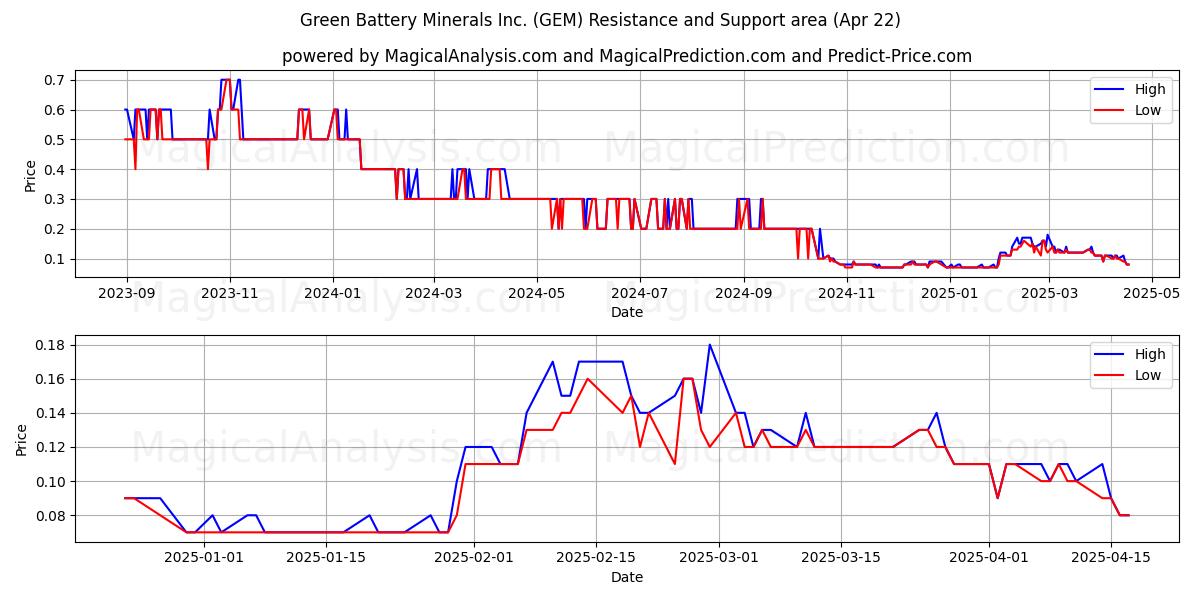Click the '0.16' price tick on bottom chart

pos(52,379)
